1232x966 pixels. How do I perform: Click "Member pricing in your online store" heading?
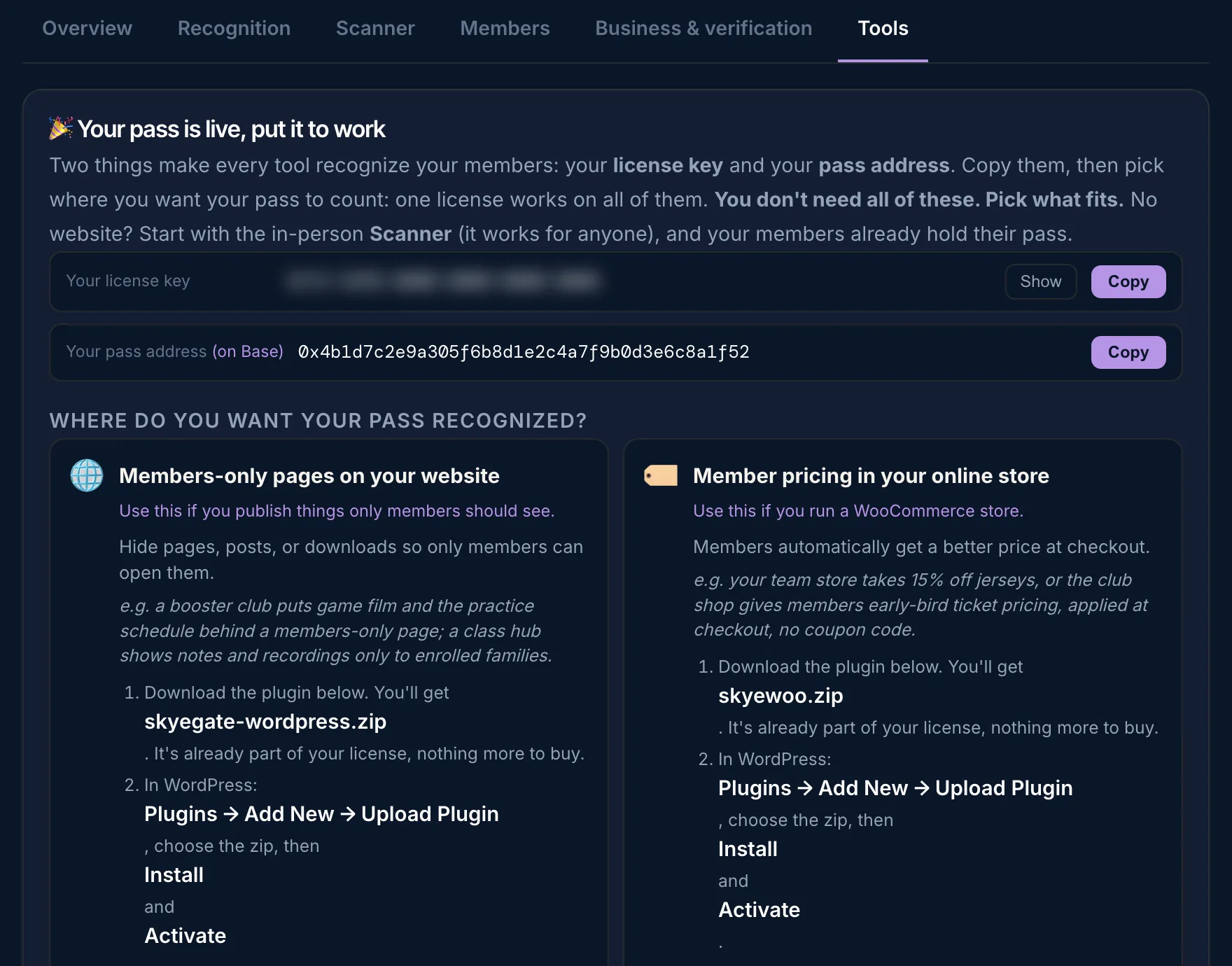(871, 476)
